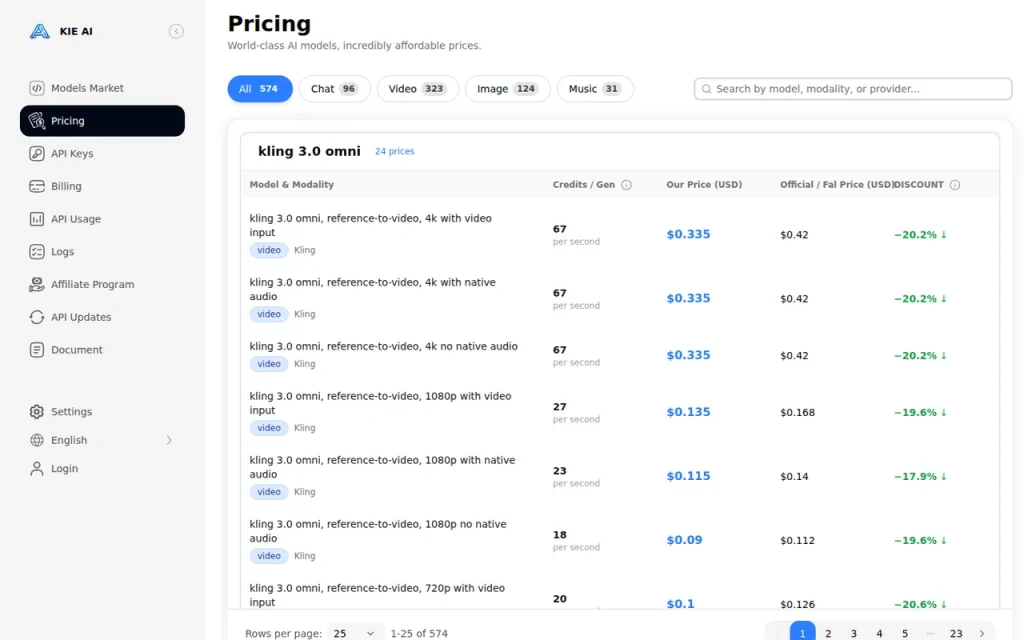Click the Document page icon
The width and height of the screenshot is (1024, 640).
pyautogui.click(x=37, y=349)
